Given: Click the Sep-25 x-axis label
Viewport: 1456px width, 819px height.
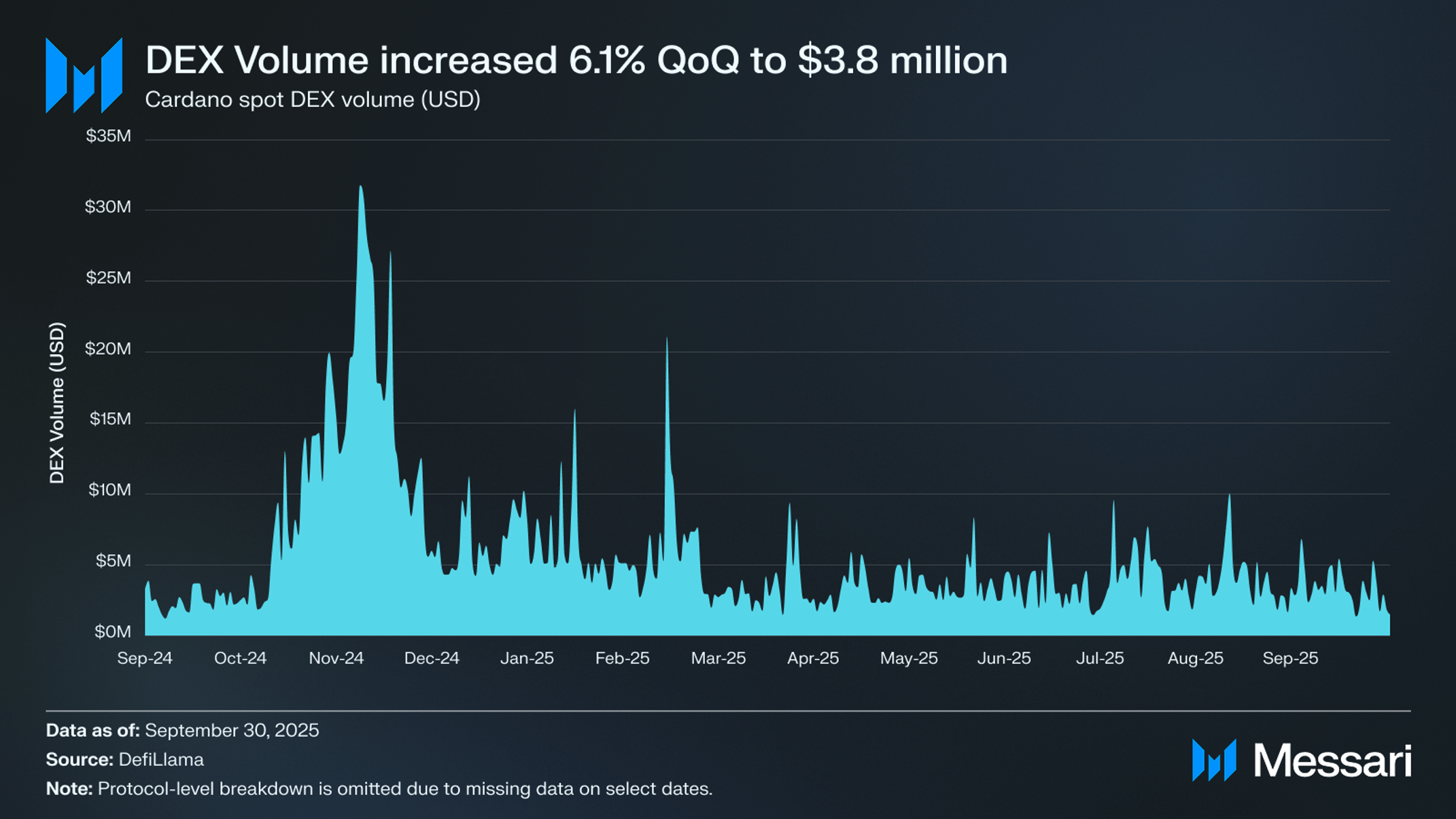Looking at the screenshot, I should [1290, 658].
